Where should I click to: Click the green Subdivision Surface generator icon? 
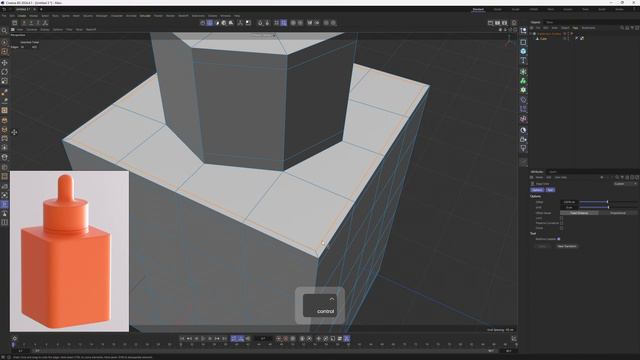(x=523, y=72)
